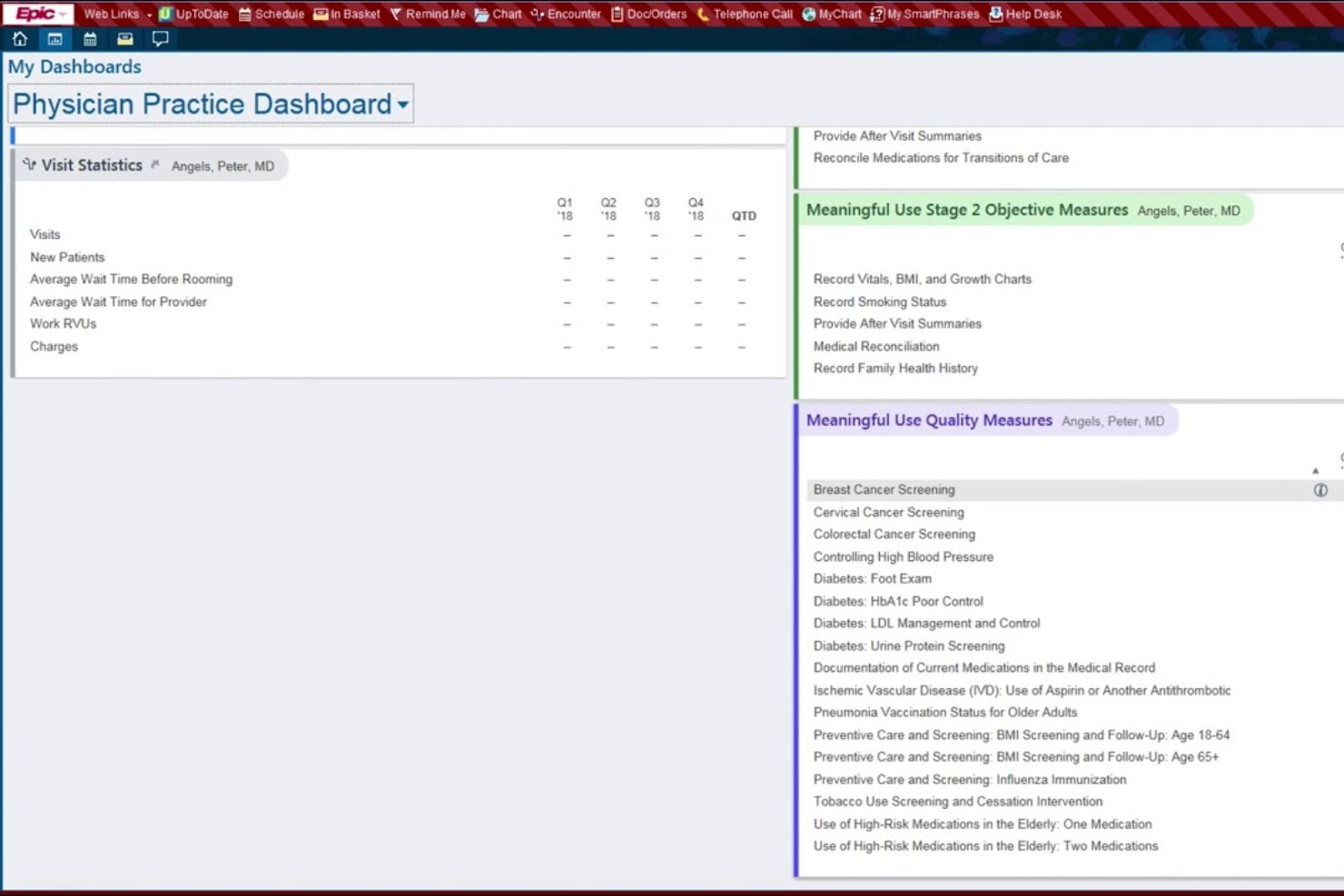Select Pneumonia Vaccination Status for Older Adults
Screen dimensions: 1344x896
click(945, 713)
